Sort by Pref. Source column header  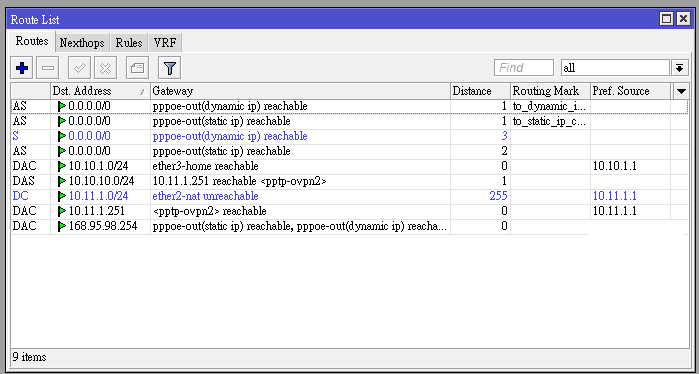pyautogui.click(x=630, y=91)
